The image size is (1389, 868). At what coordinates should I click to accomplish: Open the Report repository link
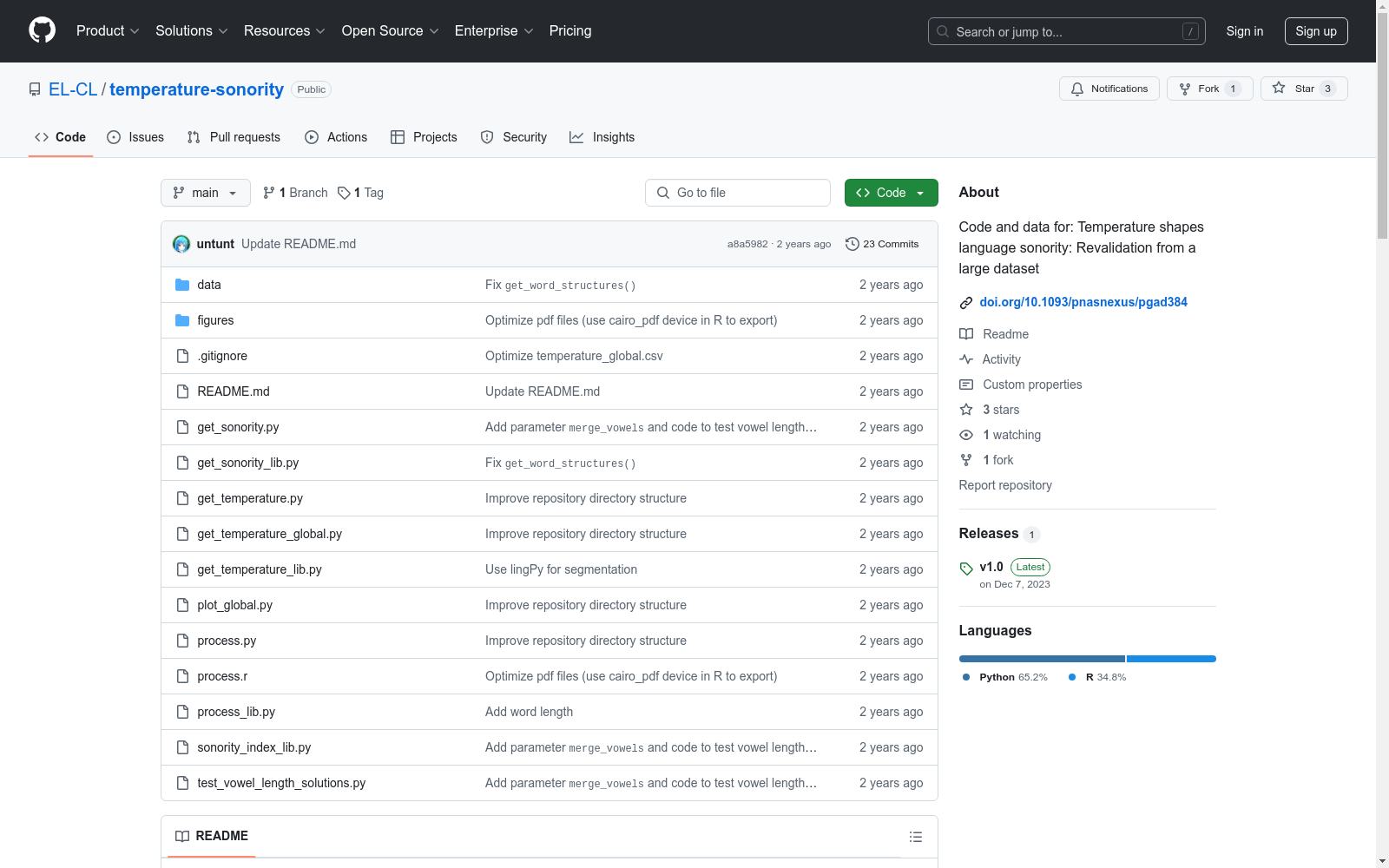[x=1005, y=485]
